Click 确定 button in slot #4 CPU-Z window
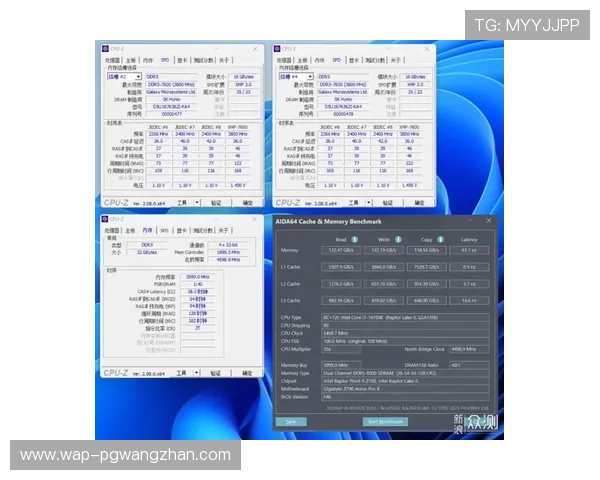 click(x=419, y=202)
